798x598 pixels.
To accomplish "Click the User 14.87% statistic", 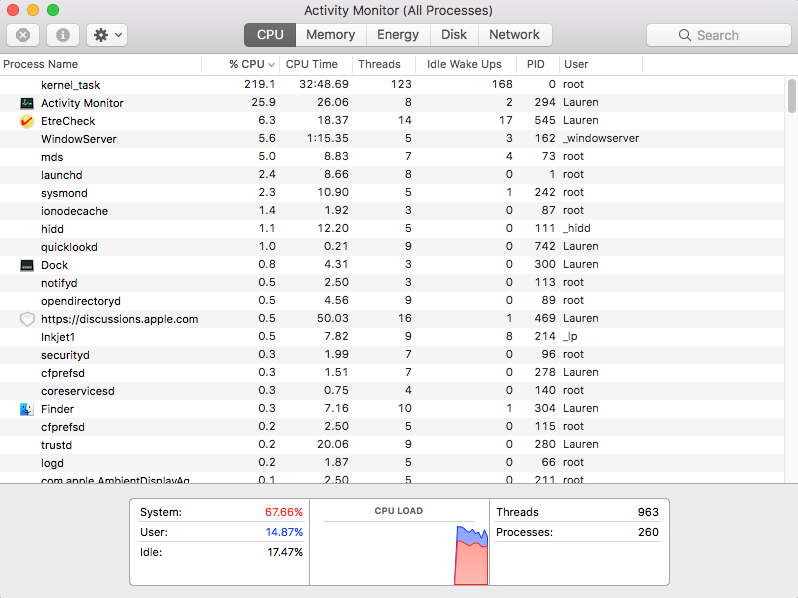I will 221,532.
